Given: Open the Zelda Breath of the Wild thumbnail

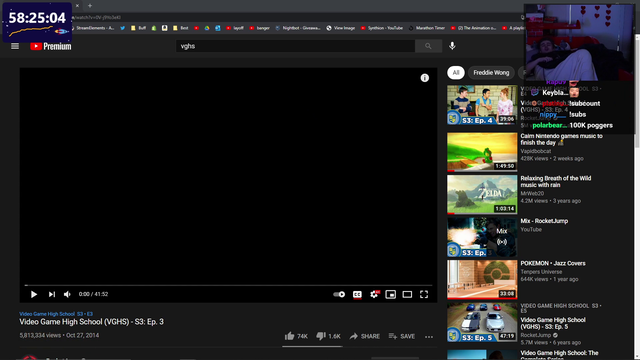Looking at the screenshot, I should [x=482, y=195].
